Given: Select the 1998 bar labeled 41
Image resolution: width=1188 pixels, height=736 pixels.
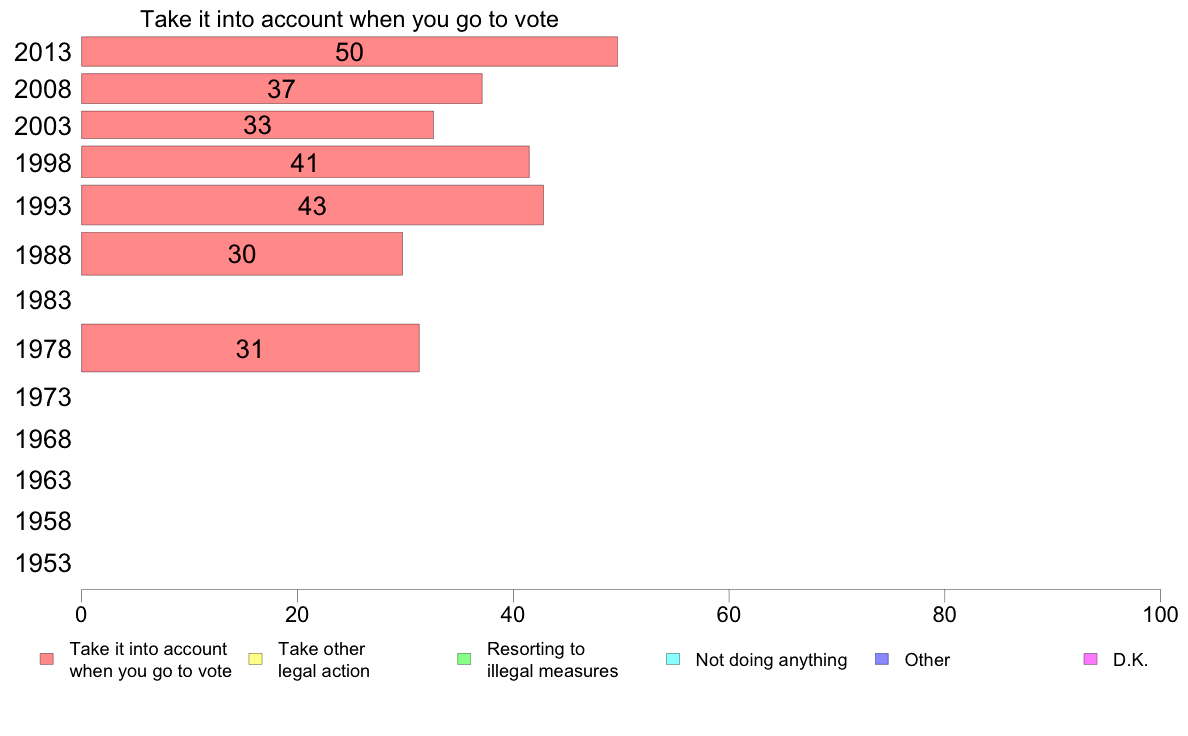Looking at the screenshot, I should coord(305,162).
